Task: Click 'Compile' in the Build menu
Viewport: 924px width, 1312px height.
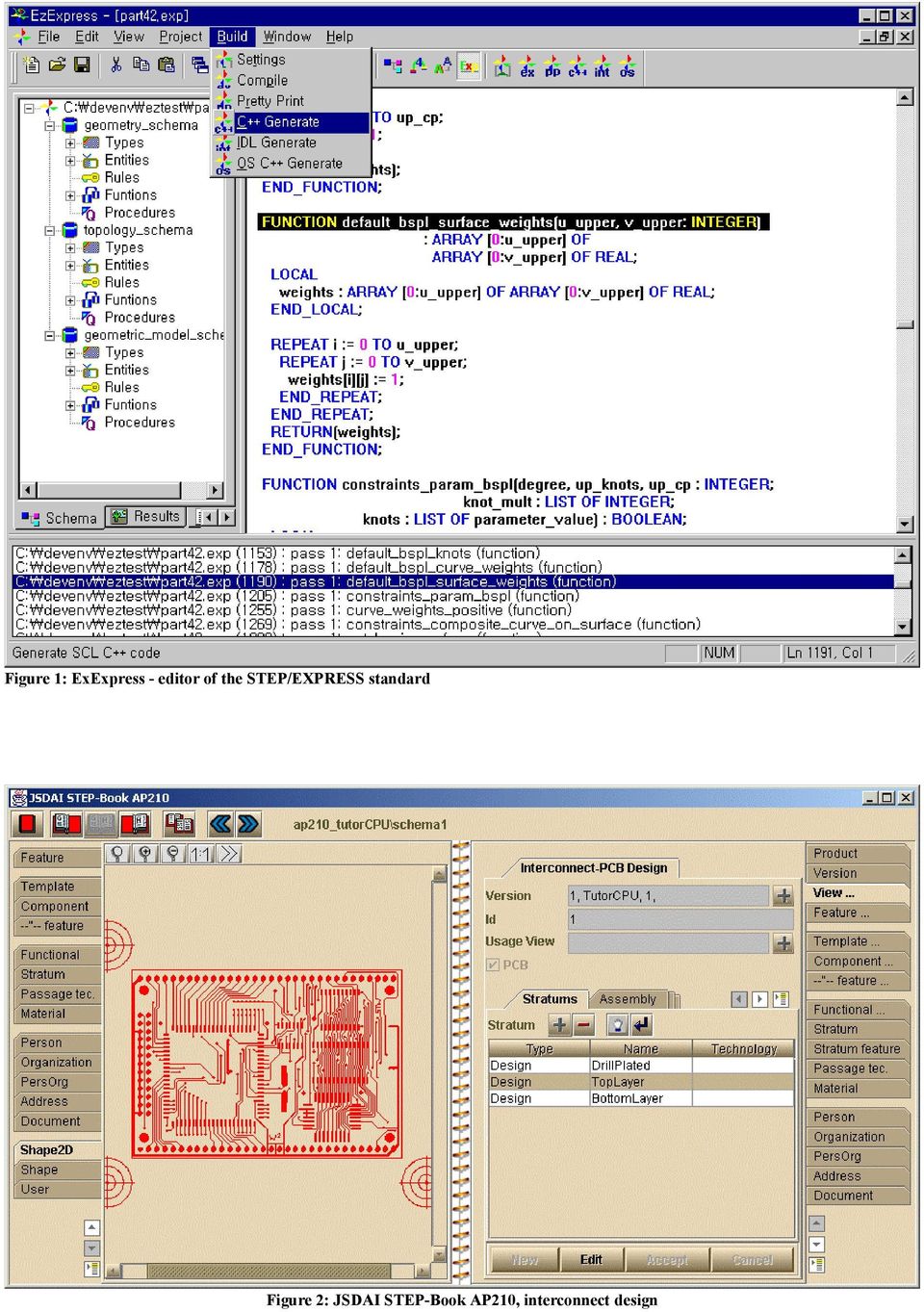Action: [291, 81]
